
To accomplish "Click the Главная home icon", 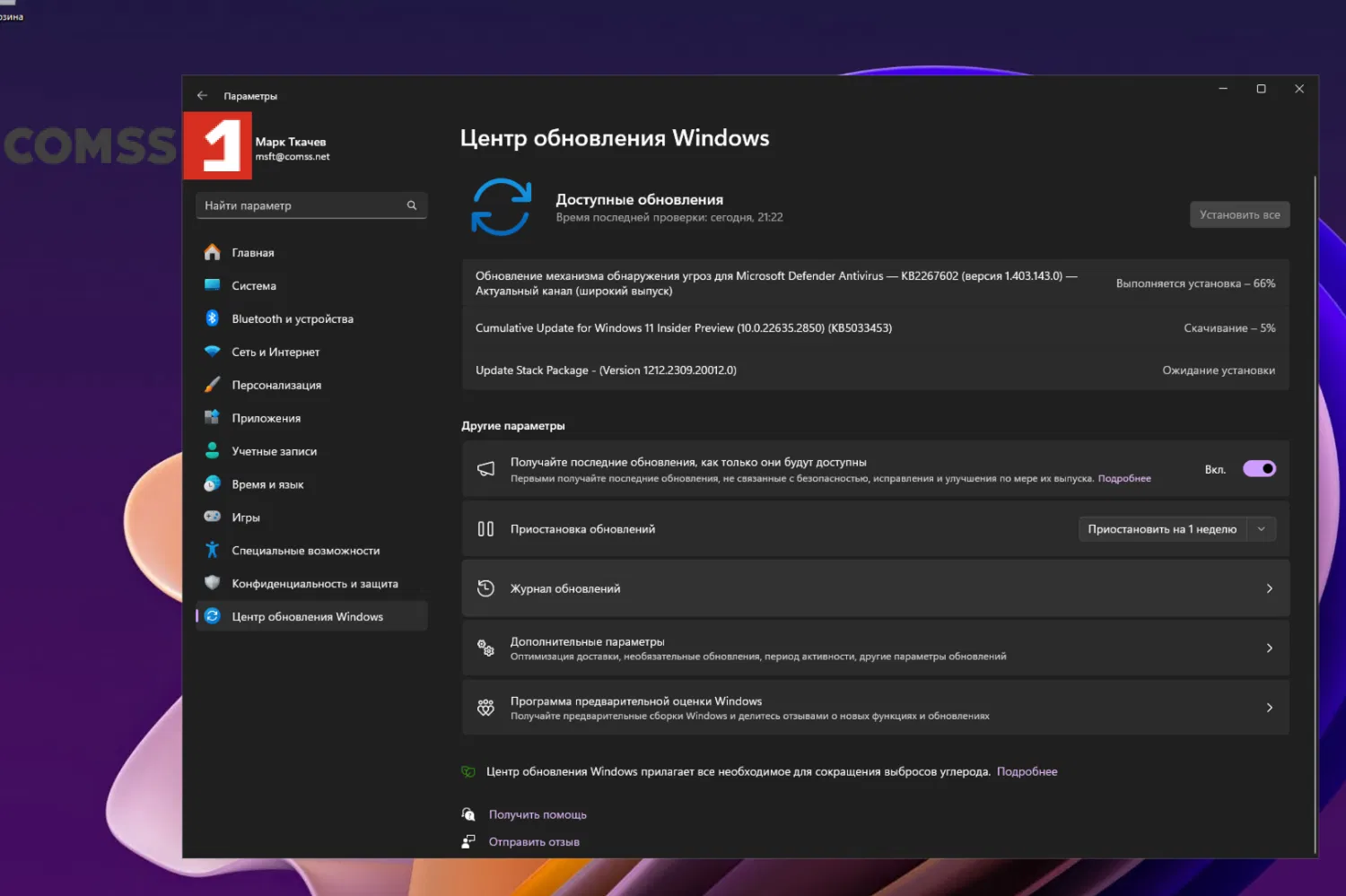I will tap(212, 252).
